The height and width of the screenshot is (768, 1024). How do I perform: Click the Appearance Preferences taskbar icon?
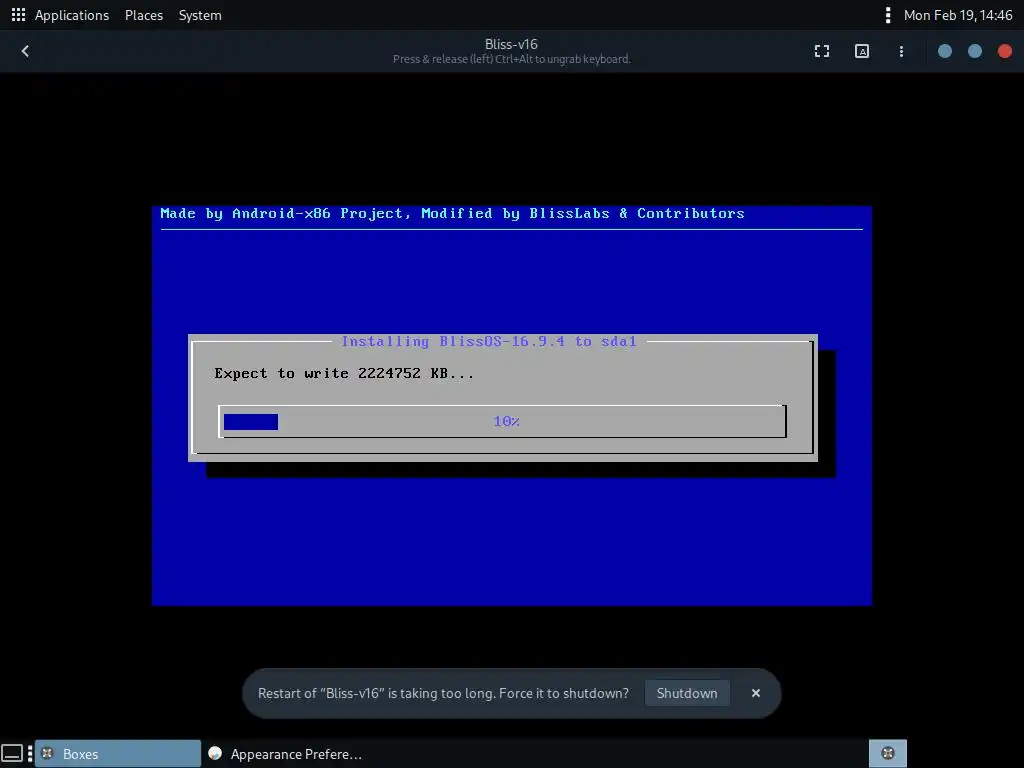215,754
